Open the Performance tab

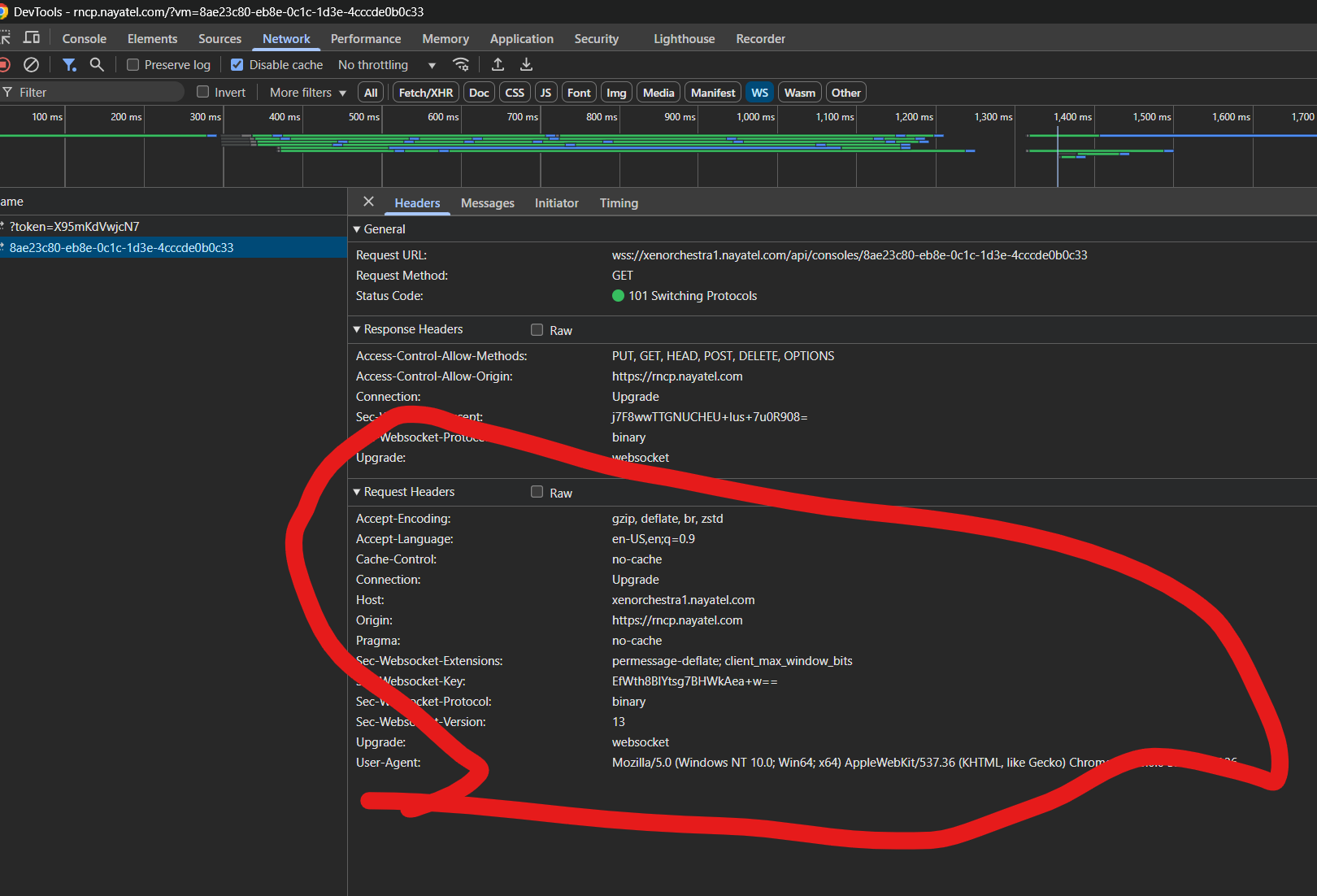(x=366, y=39)
